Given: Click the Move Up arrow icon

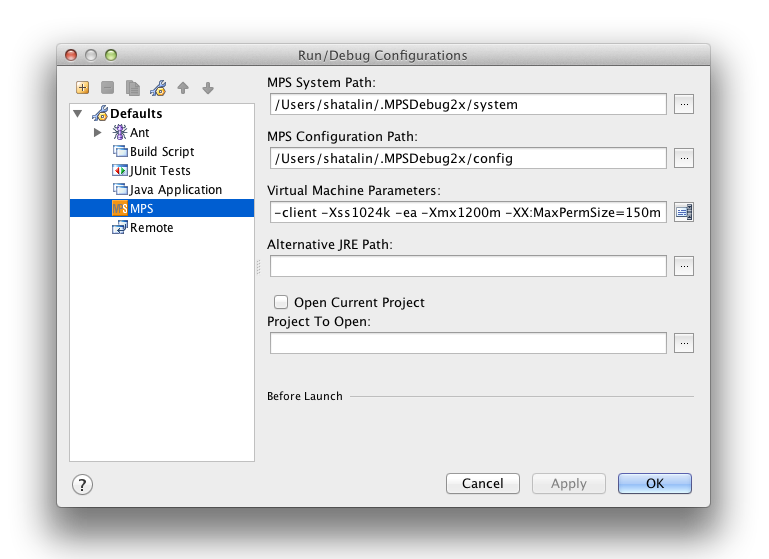Looking at the screenshot, I should (183, 88).
